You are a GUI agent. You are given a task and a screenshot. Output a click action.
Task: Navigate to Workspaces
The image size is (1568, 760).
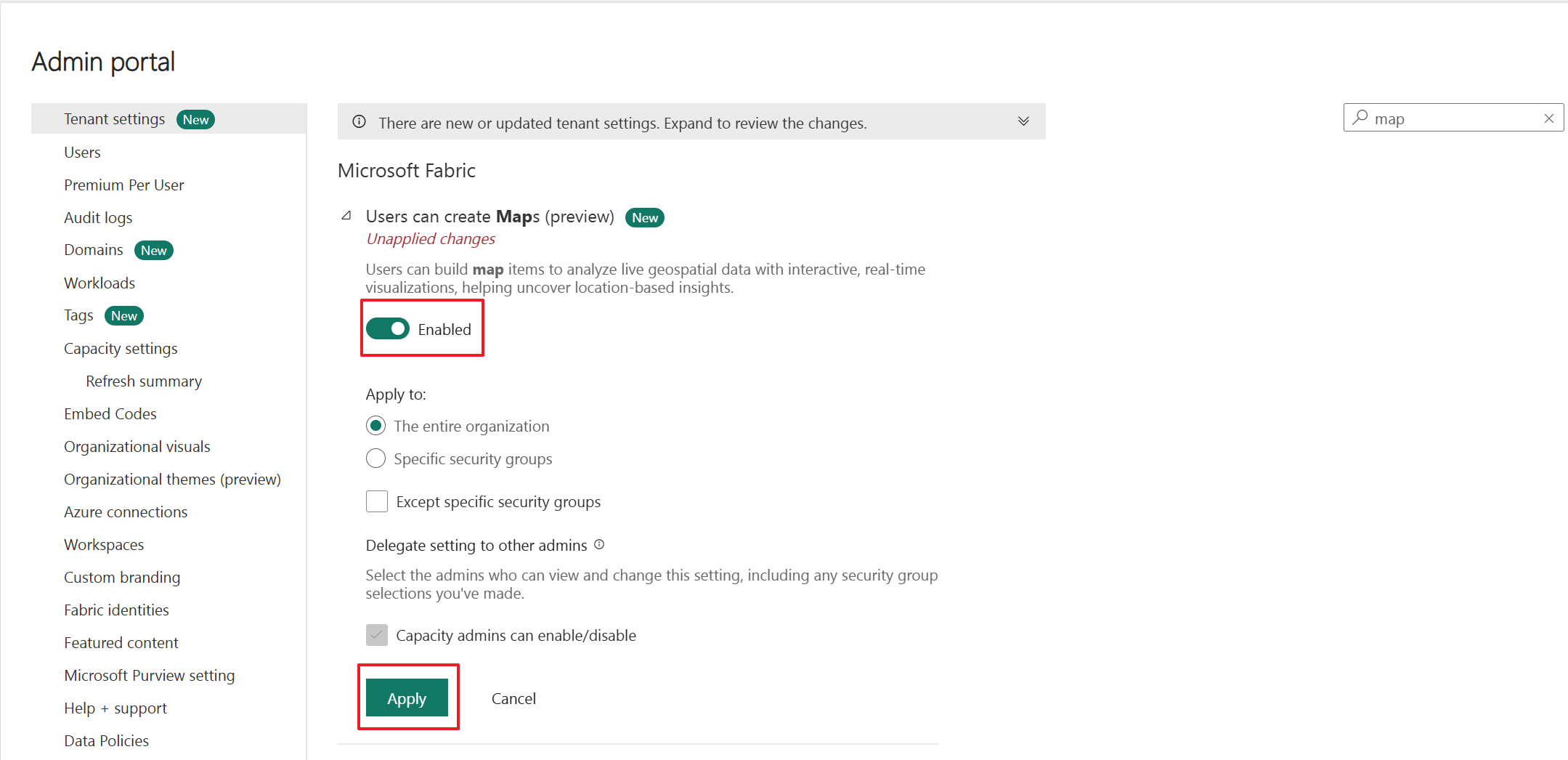(104, 544)
